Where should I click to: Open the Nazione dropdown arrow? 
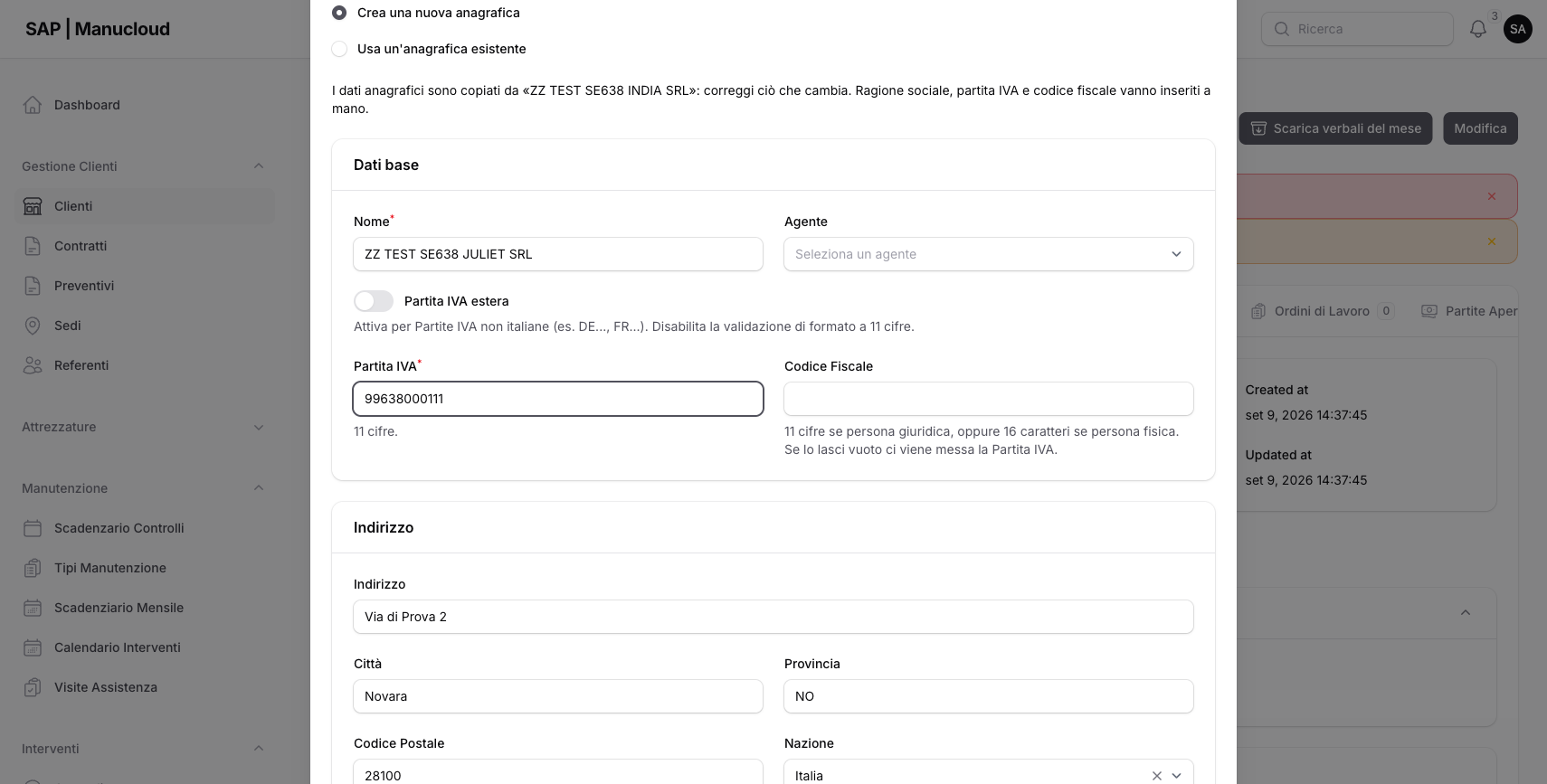pos(1176,776)
